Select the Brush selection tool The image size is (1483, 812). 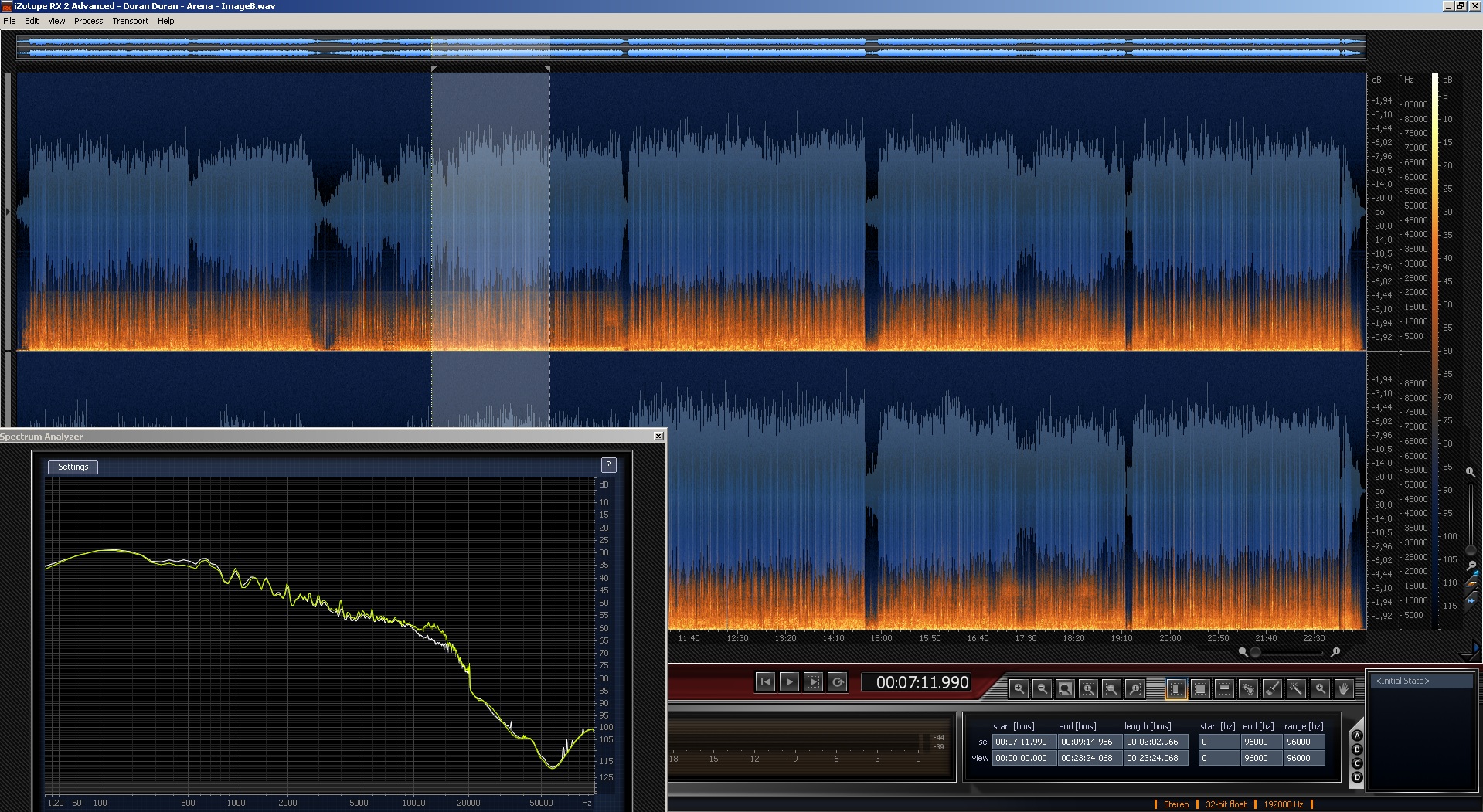pos(1272,688)
